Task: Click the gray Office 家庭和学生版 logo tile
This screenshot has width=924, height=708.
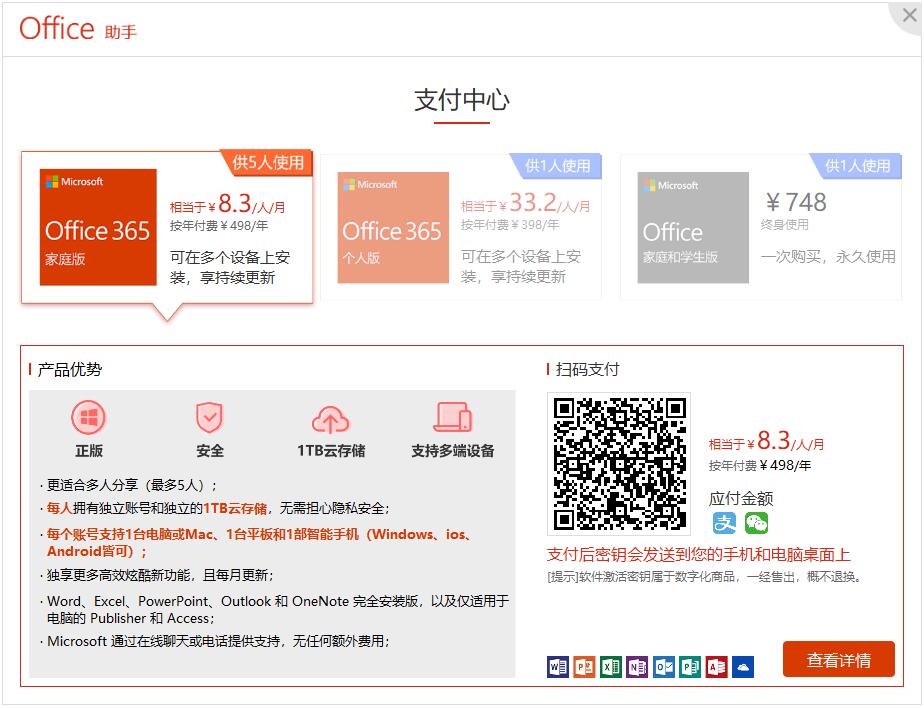Action: click(x=693, y=228)
